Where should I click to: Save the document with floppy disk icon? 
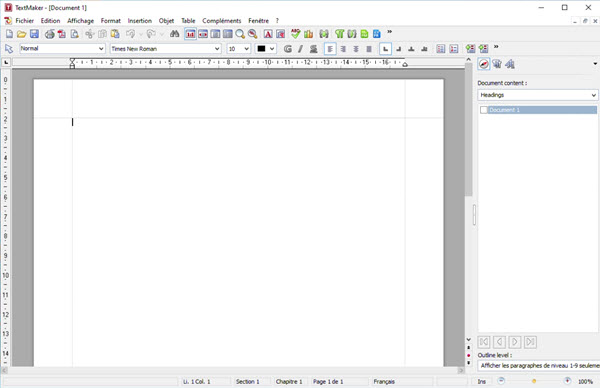[34, 34]
